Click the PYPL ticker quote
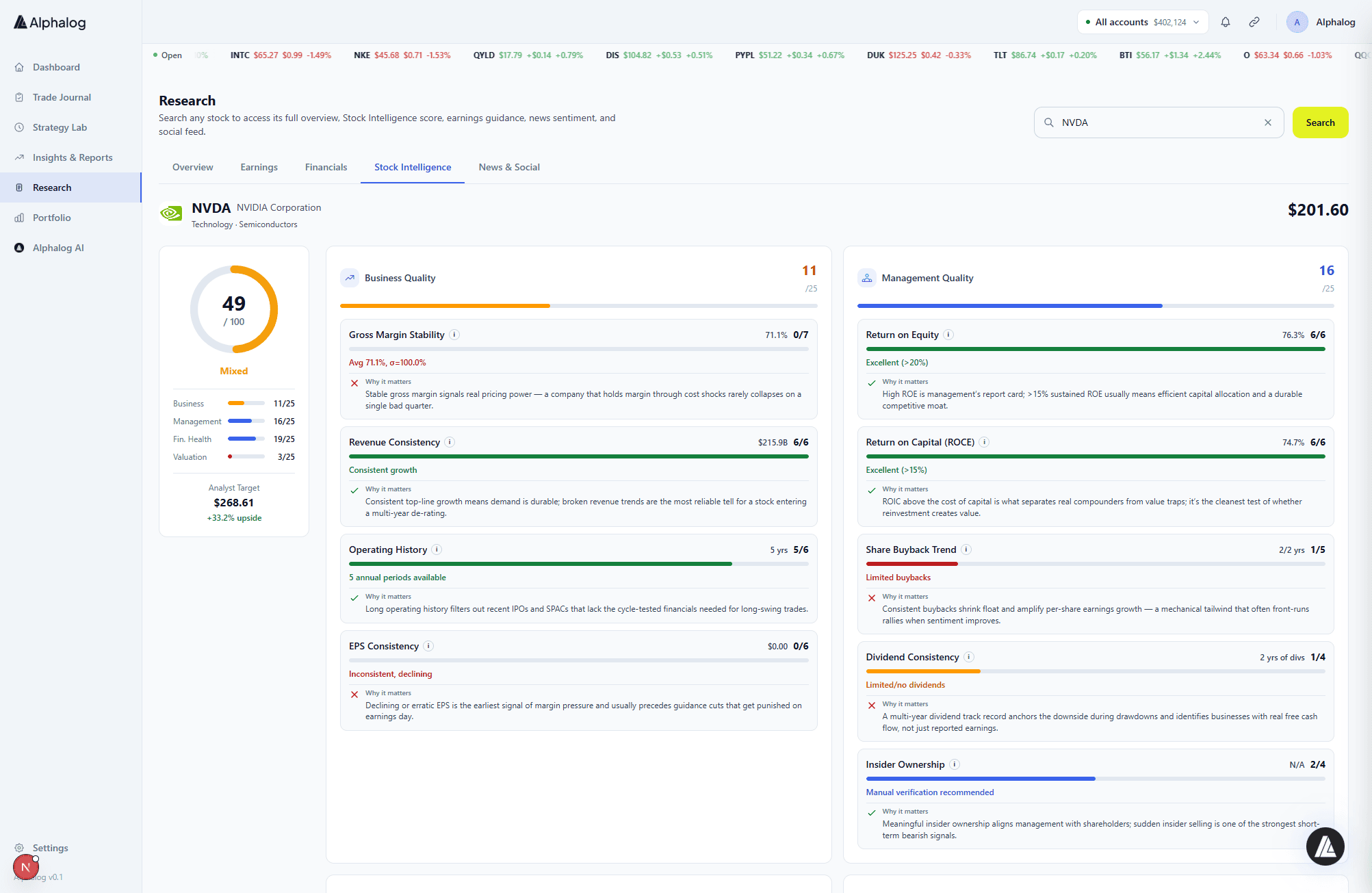 790,55
